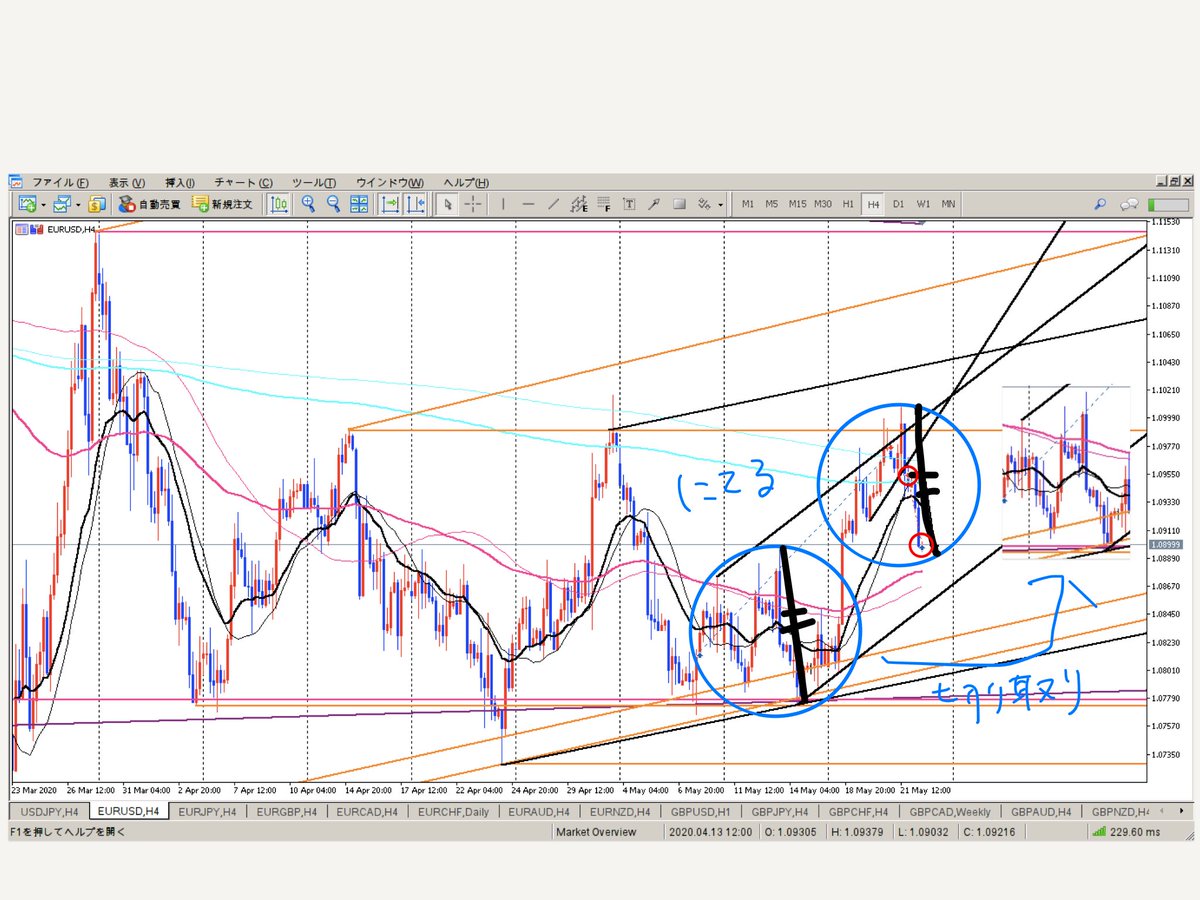
Task: Select the equidistant channel tool
Action: pos(579,204)
